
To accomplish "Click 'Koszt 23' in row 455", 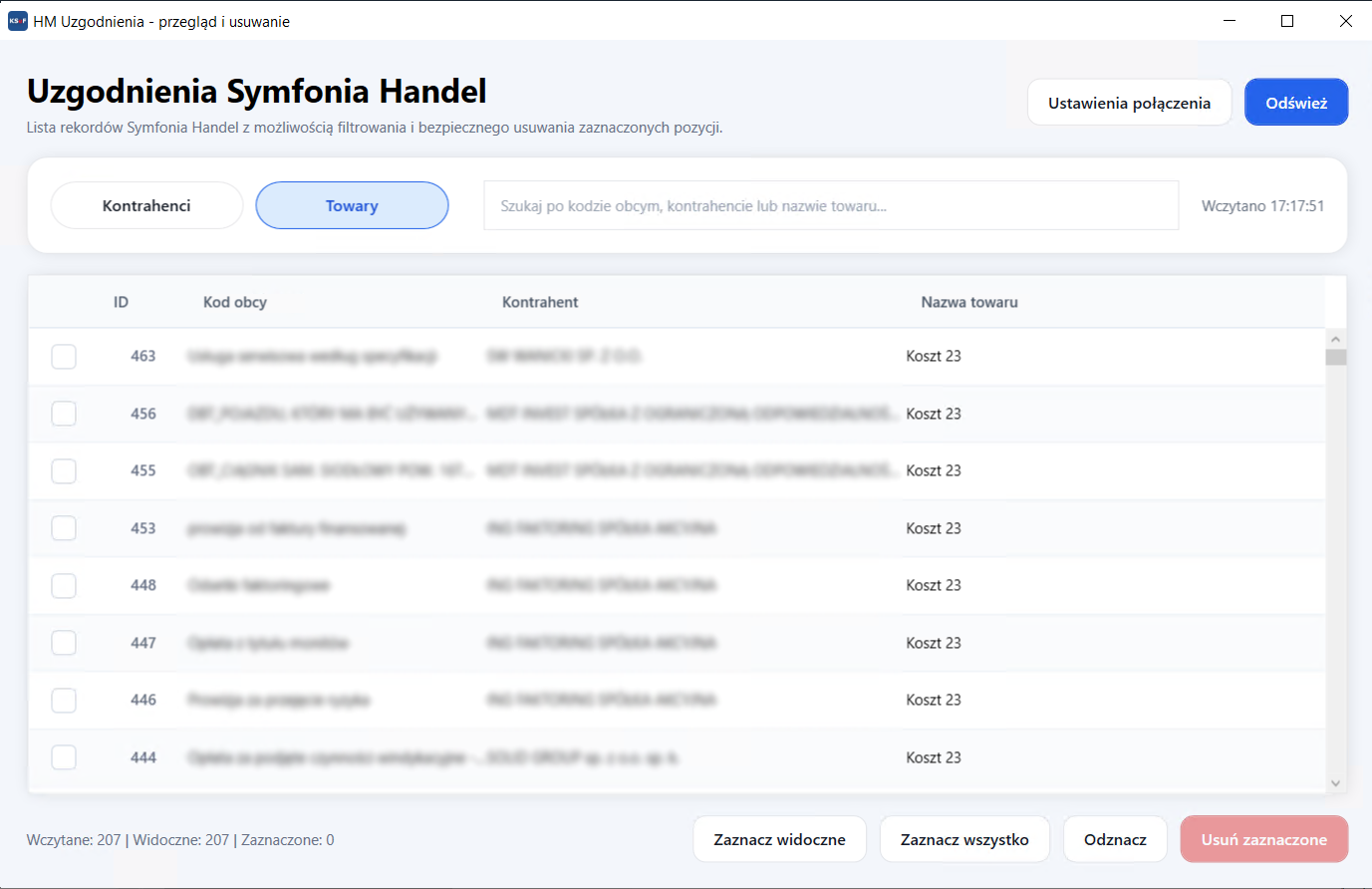I will (x=934, y=470).
